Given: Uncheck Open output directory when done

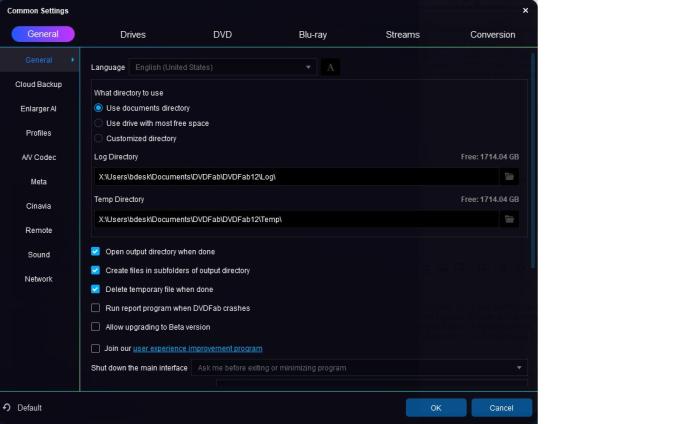Looking at the screenshot, I should coord(96,251).
